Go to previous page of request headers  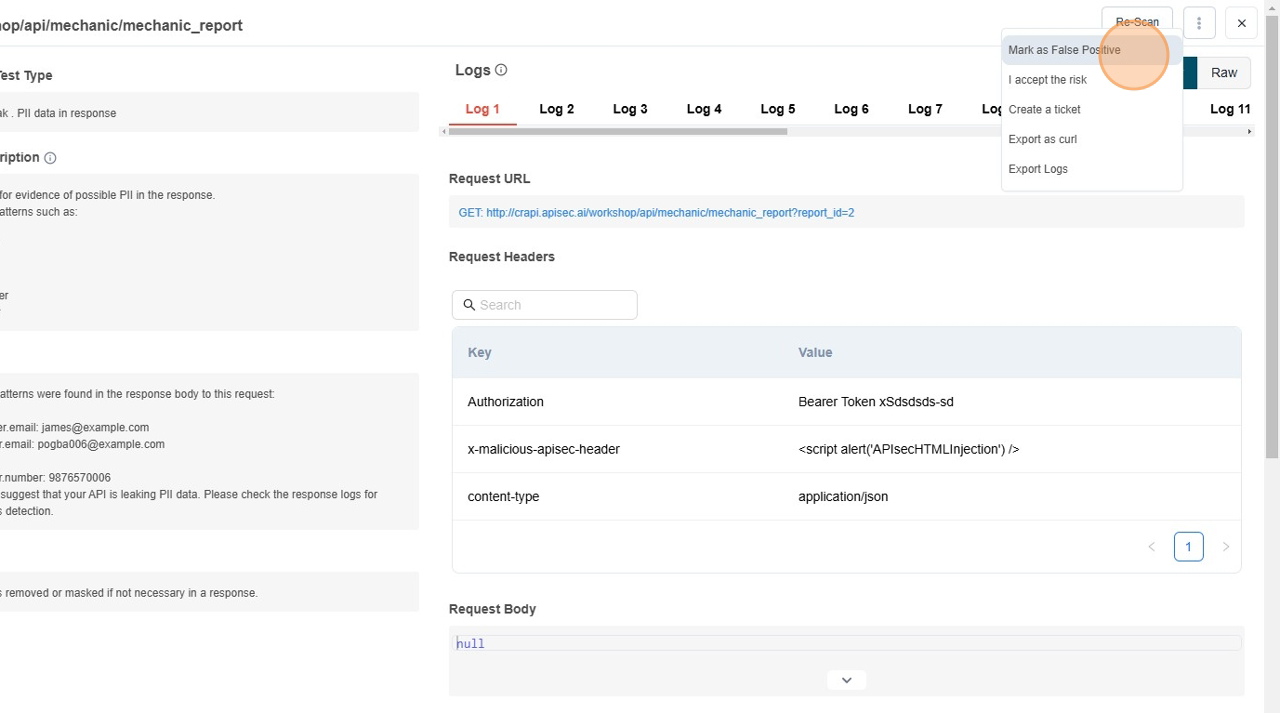click(x=1151, y=547)
